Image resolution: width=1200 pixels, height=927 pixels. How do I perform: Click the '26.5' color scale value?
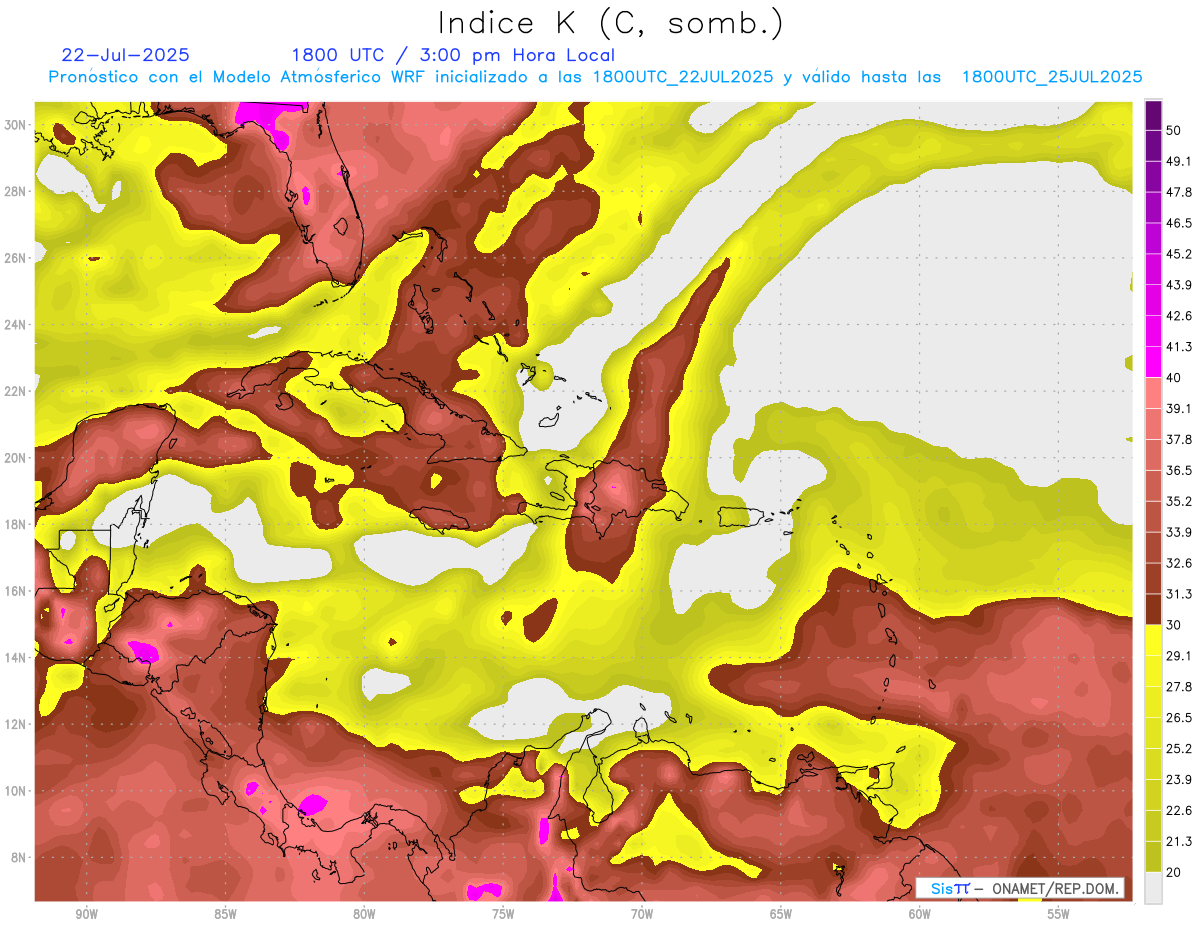pos(1178,718)
